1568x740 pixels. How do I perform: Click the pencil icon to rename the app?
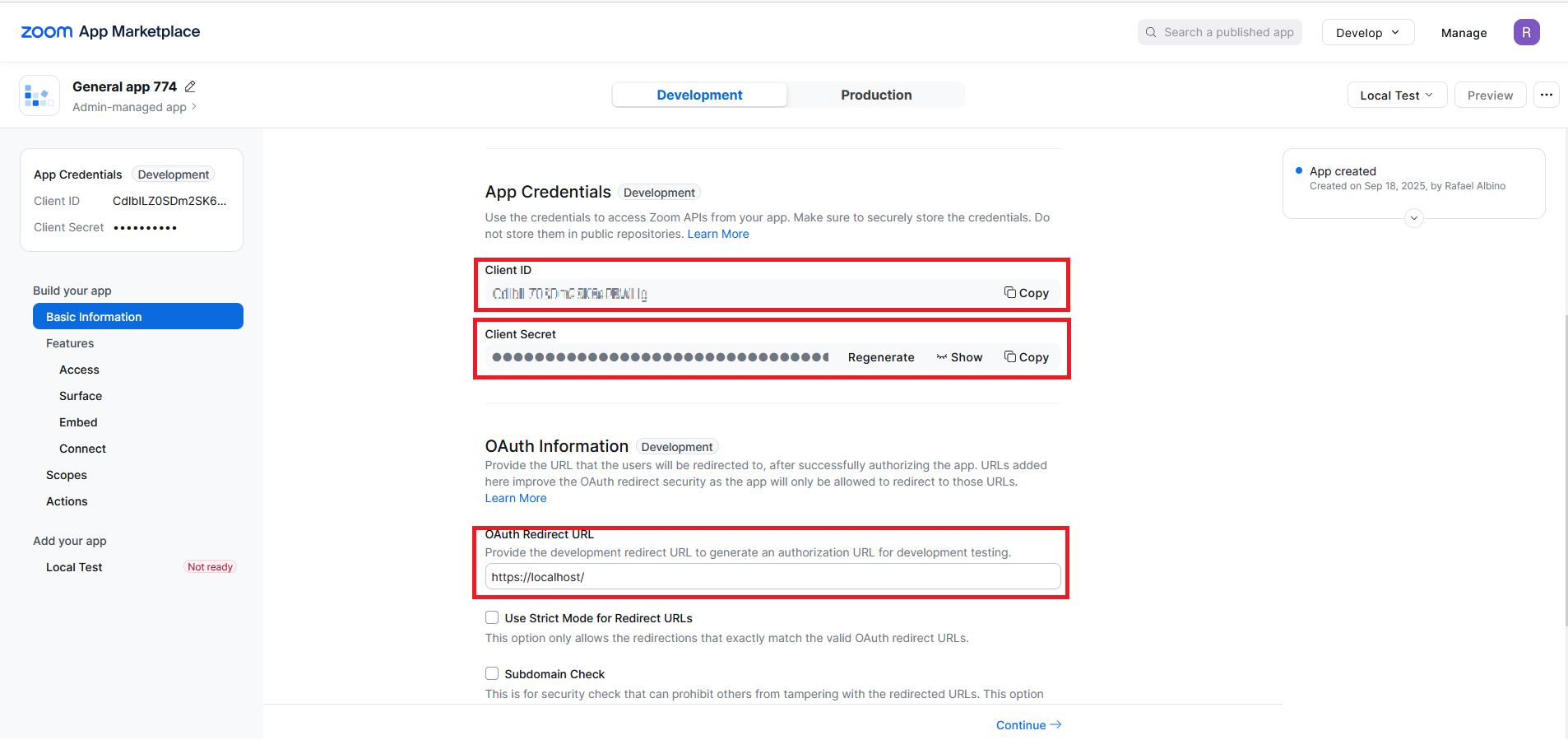pyautogui.click(x=190, y=86)
